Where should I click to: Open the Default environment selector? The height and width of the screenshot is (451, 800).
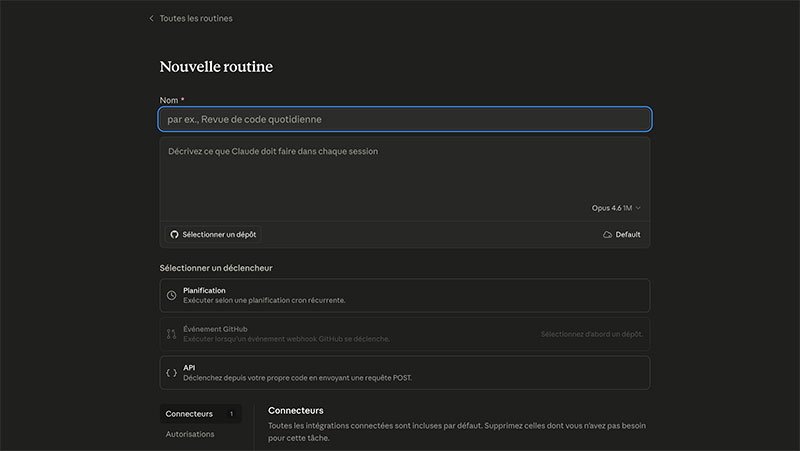click(621, 235)
